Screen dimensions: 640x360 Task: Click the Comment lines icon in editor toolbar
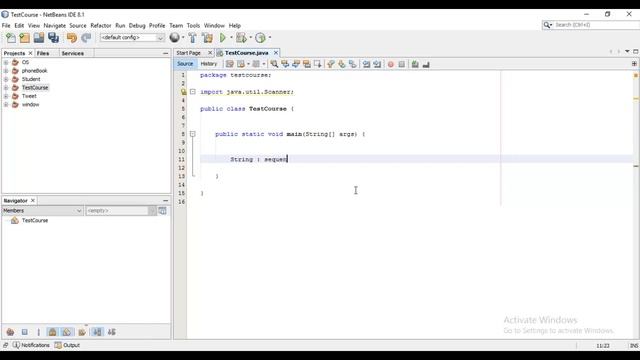coord(415,64)
